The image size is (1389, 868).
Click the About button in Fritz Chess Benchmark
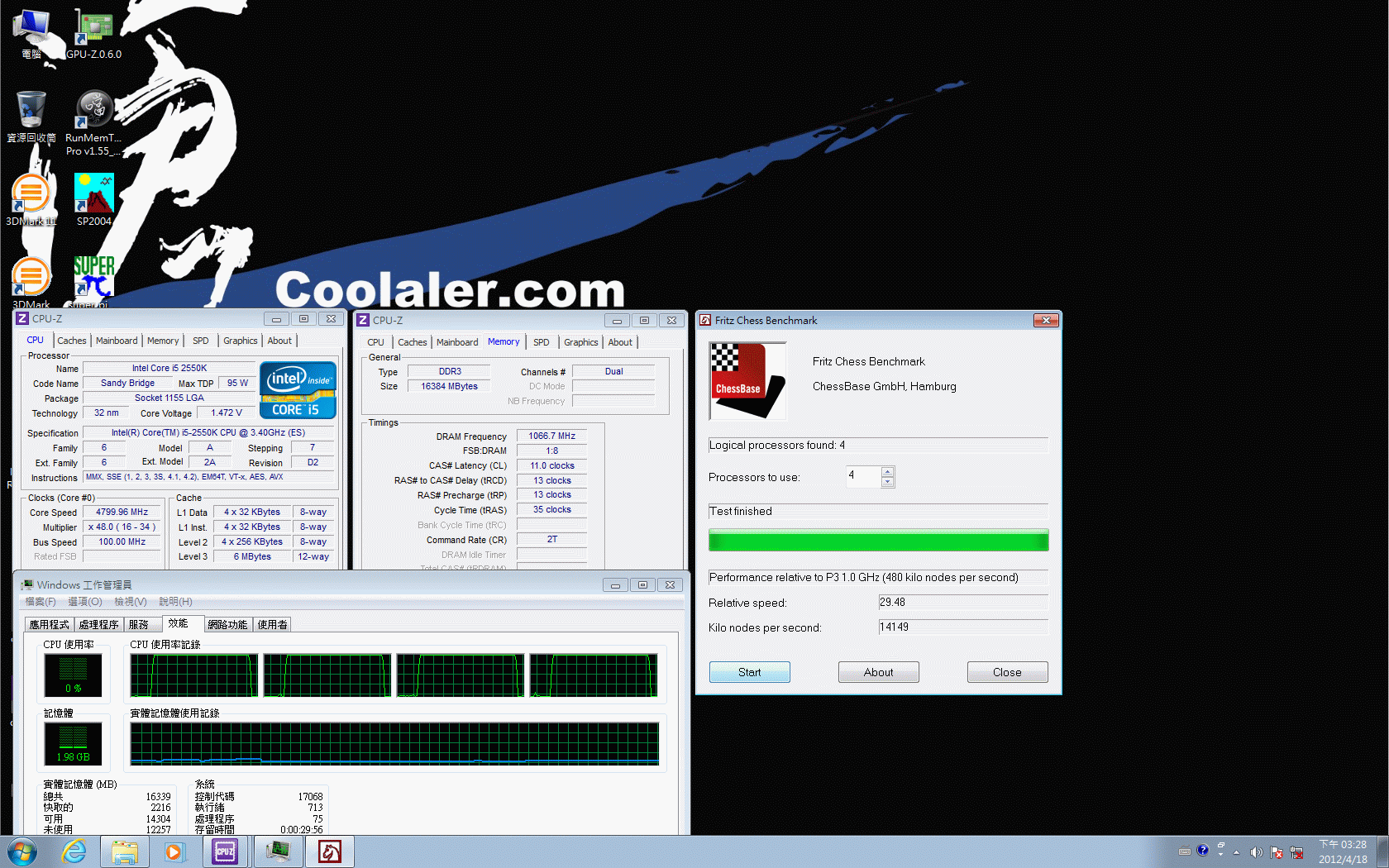click(x=879, y=672)
